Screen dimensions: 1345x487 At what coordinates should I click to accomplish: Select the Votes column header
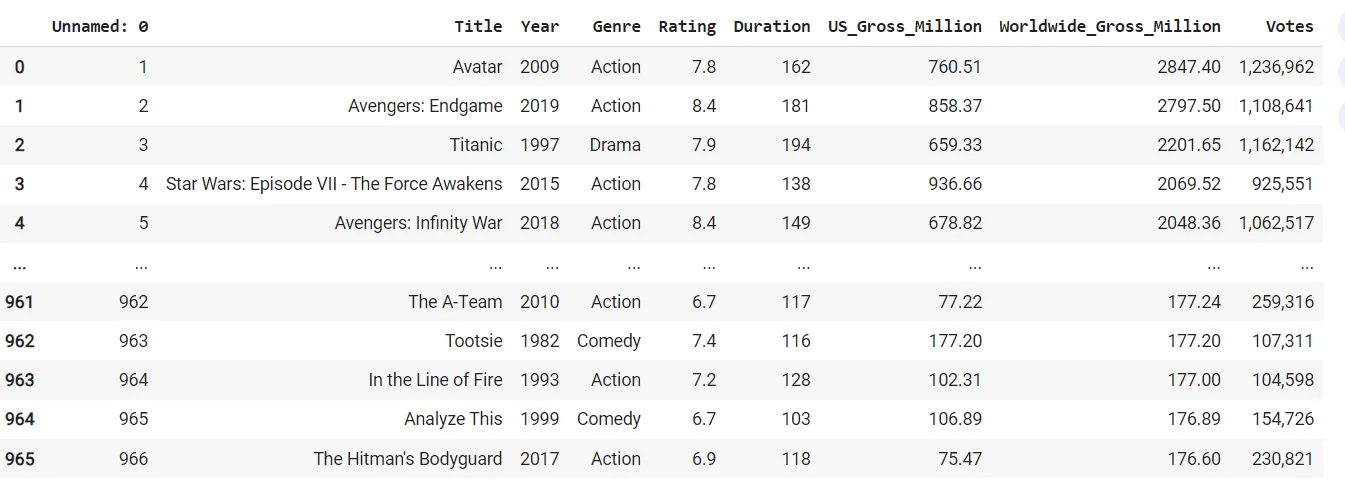(x=1289, y=27)
